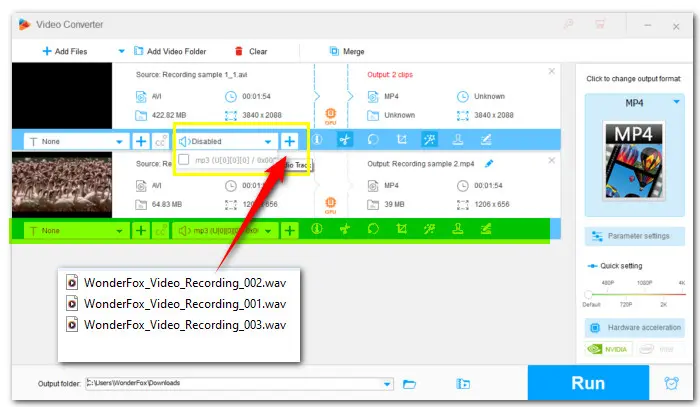Click the Merge button
Screen dimensions: 700x407
[x=347, y=51]
